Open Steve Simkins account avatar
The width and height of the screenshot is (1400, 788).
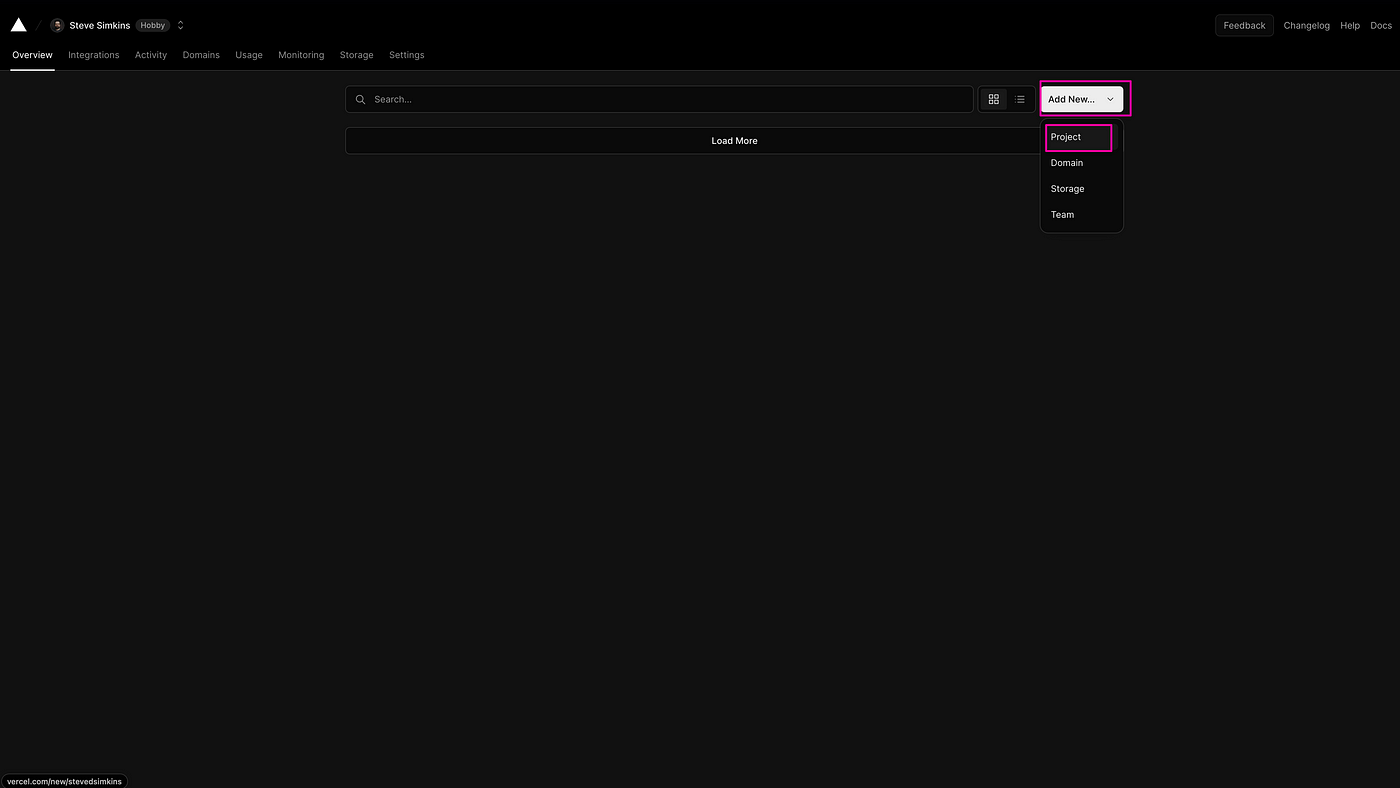click(57, 25)
